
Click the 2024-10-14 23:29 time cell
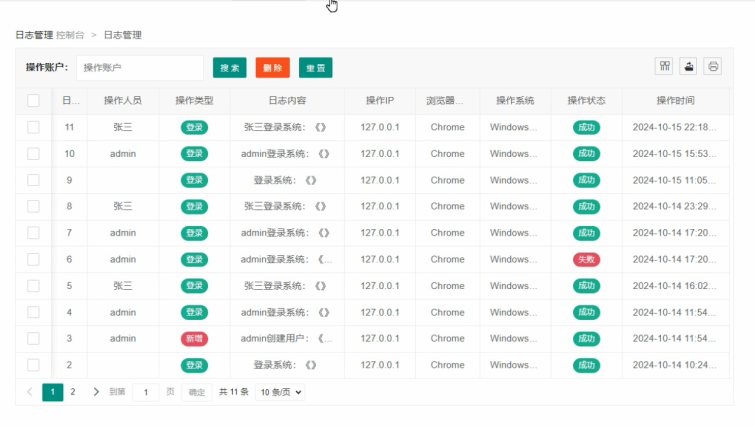[x=675, y=207]
